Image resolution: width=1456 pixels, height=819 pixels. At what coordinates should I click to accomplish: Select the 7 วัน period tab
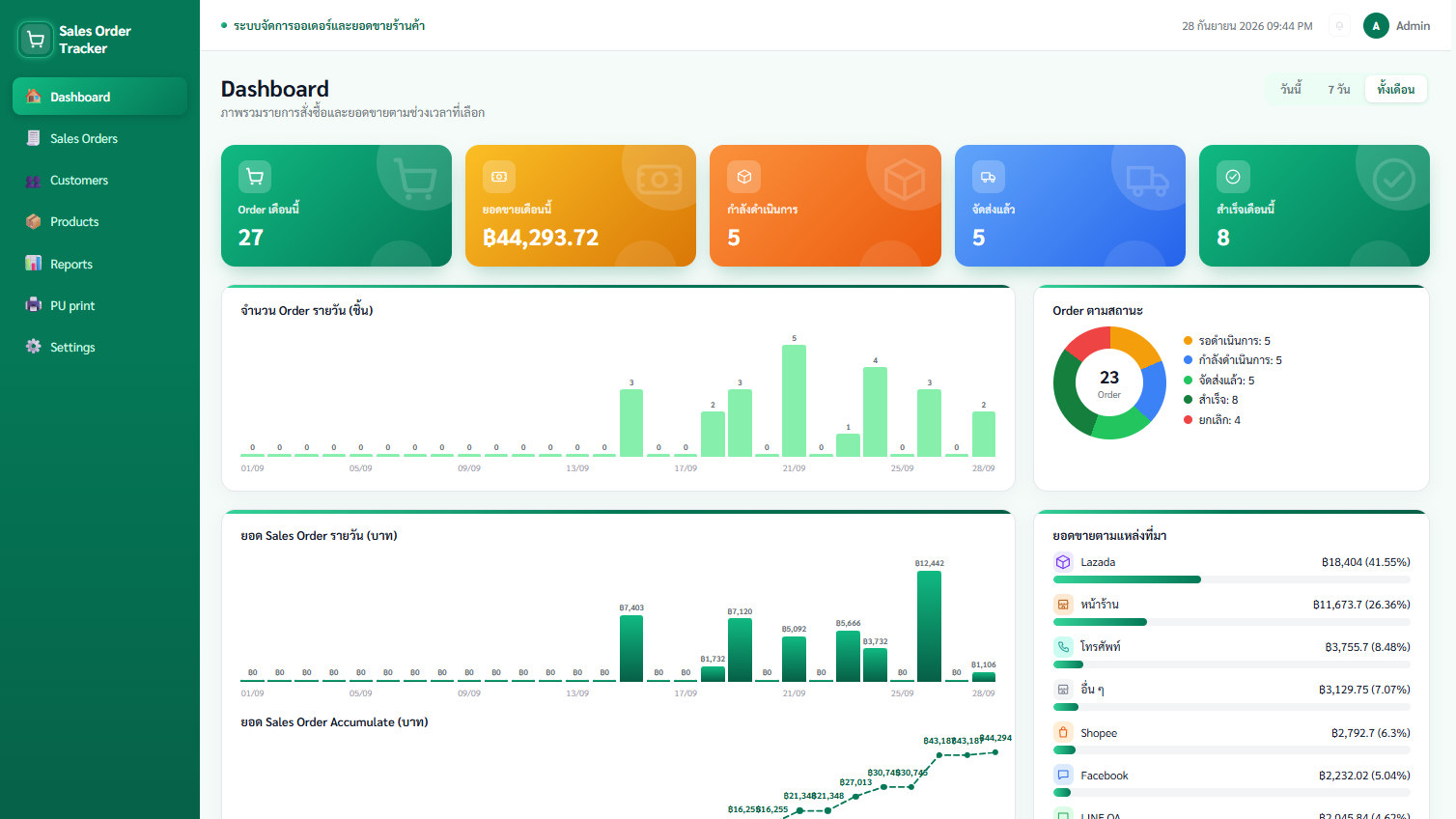point(1338,89)
